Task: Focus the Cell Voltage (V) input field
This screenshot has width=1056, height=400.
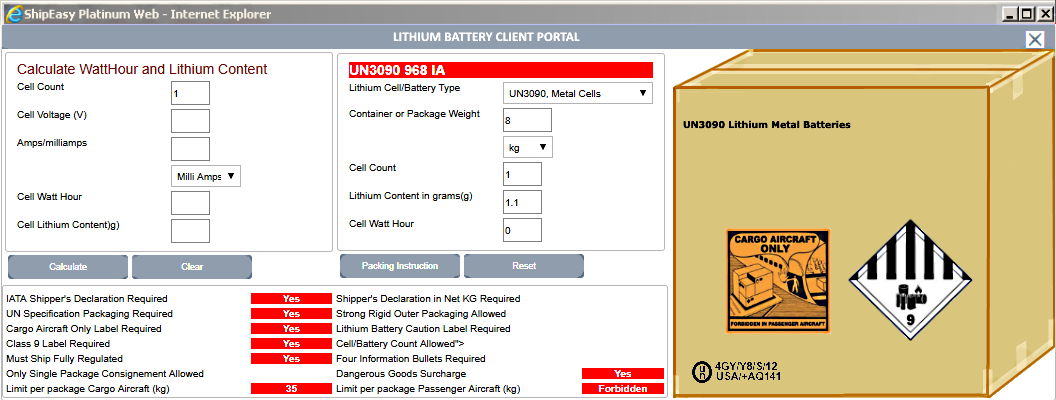Action: [191, 121]
